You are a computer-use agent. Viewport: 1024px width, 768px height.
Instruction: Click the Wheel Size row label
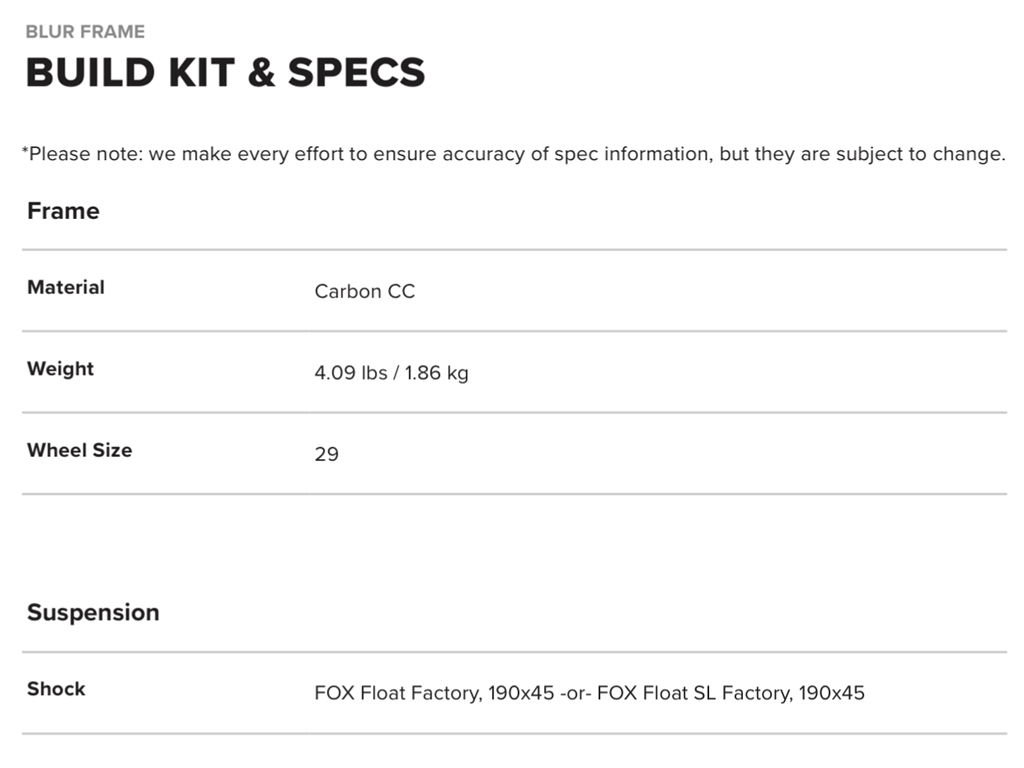click(79, 450)
